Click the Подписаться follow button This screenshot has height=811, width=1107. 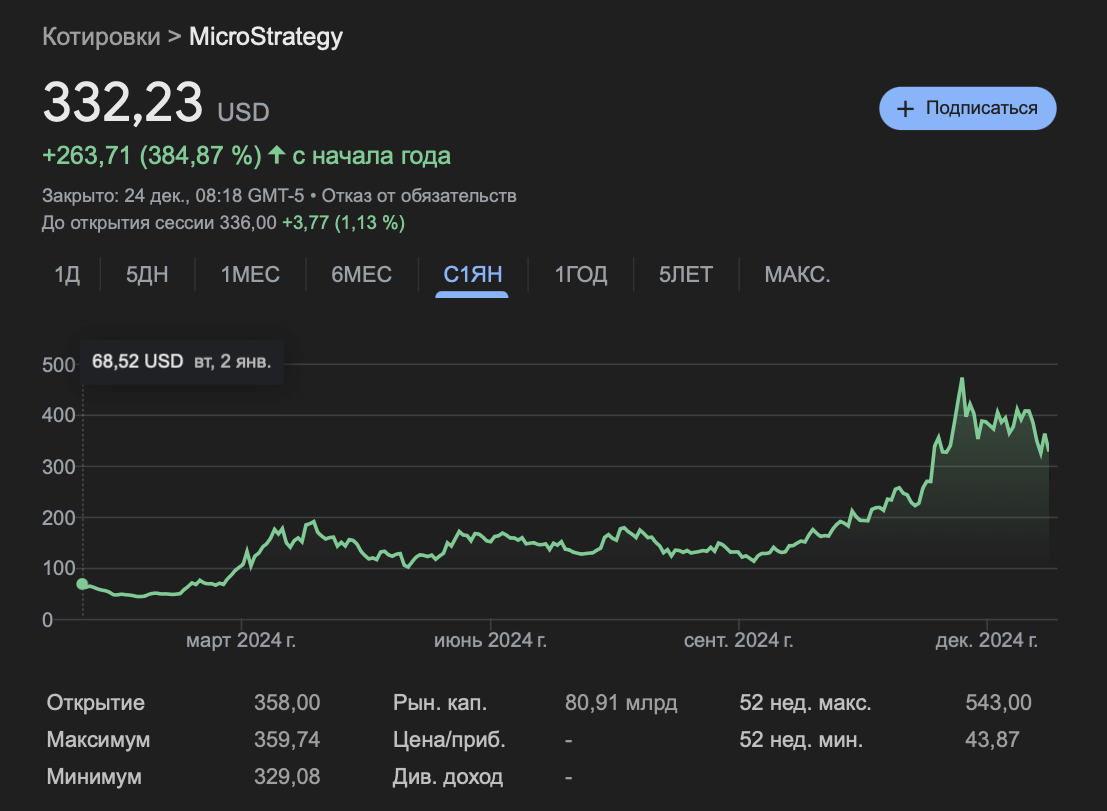pos(967,108)
